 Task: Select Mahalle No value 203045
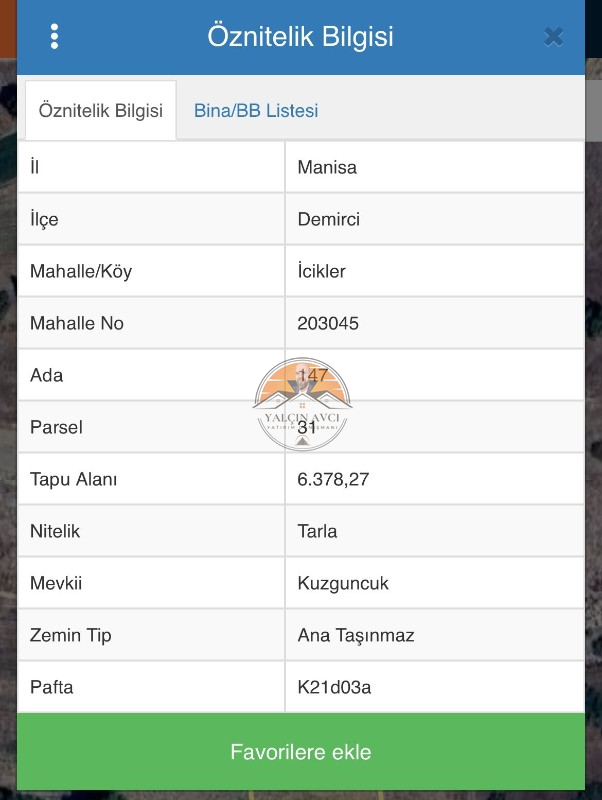328,323
